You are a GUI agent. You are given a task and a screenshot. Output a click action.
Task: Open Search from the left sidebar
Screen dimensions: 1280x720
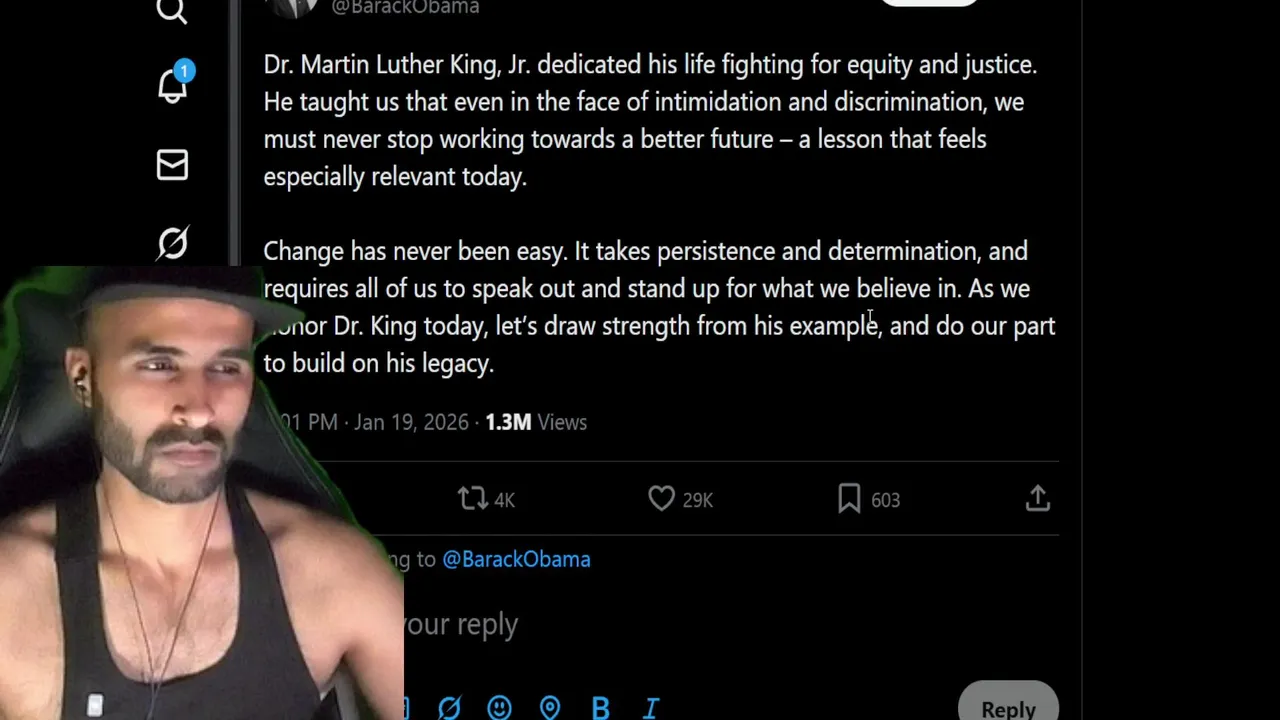172,11
